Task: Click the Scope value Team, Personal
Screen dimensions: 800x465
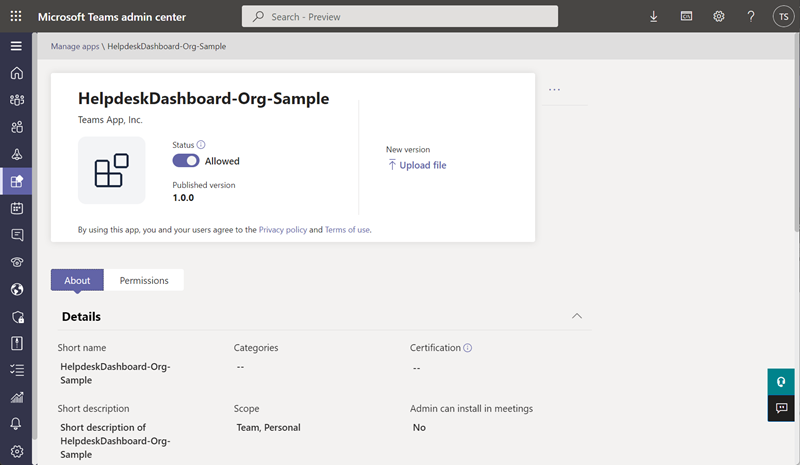Action: [268, 428]
